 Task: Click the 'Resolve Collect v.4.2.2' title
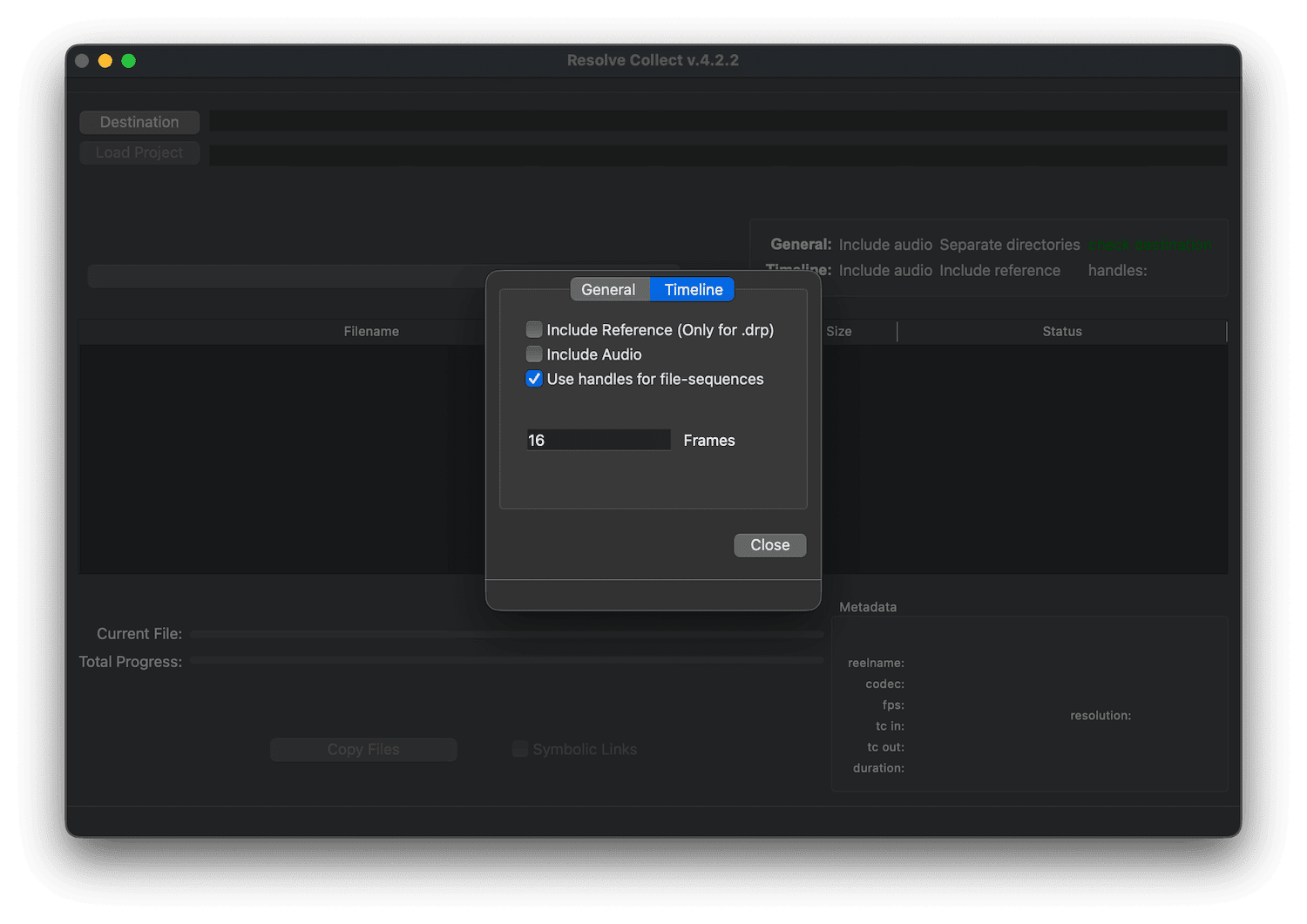(653, 60)
